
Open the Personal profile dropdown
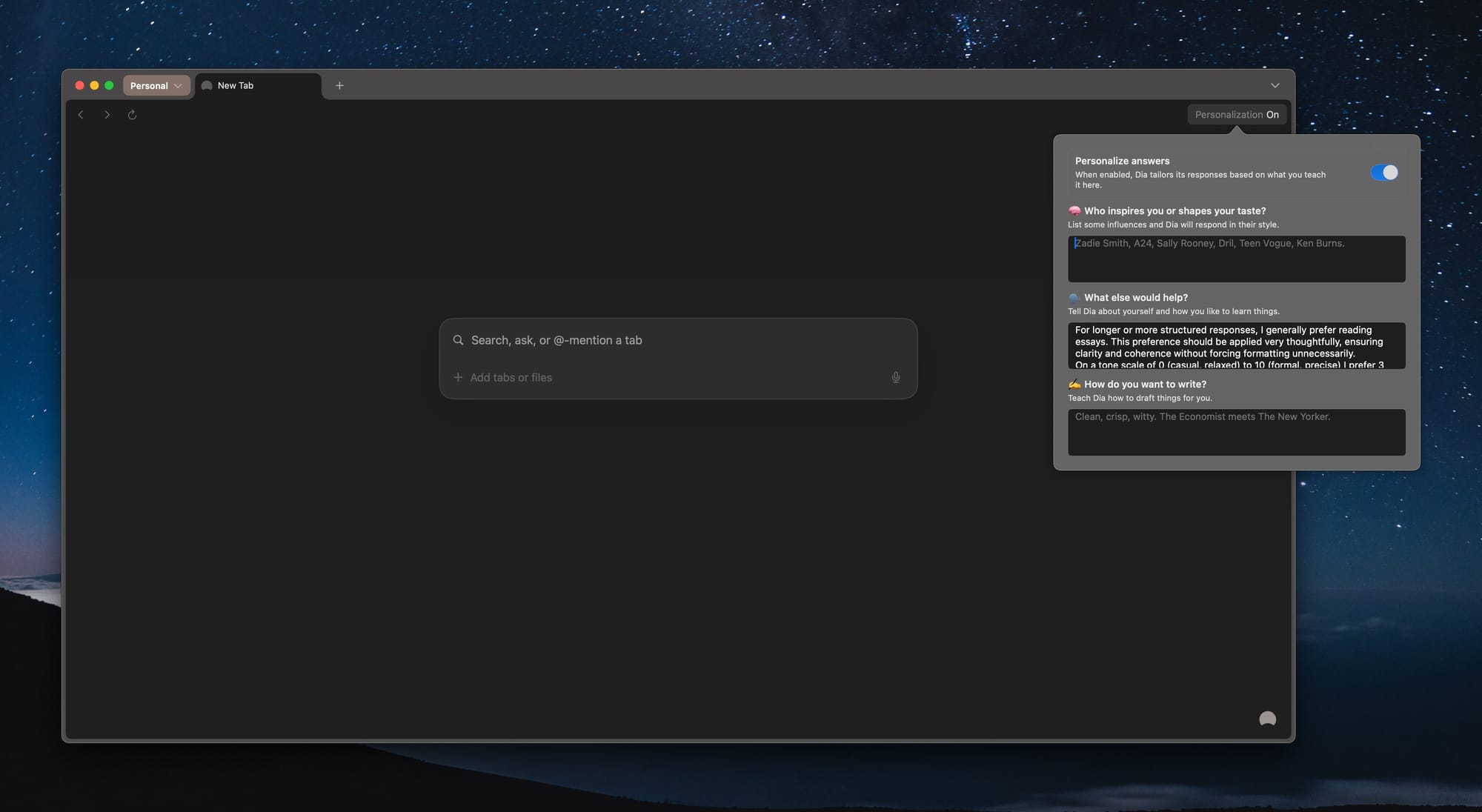(x=156, y=86)
